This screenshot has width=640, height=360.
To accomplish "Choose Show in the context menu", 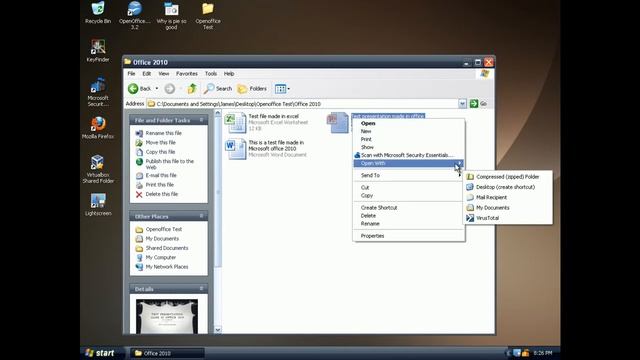I will (x=409, y=147).
